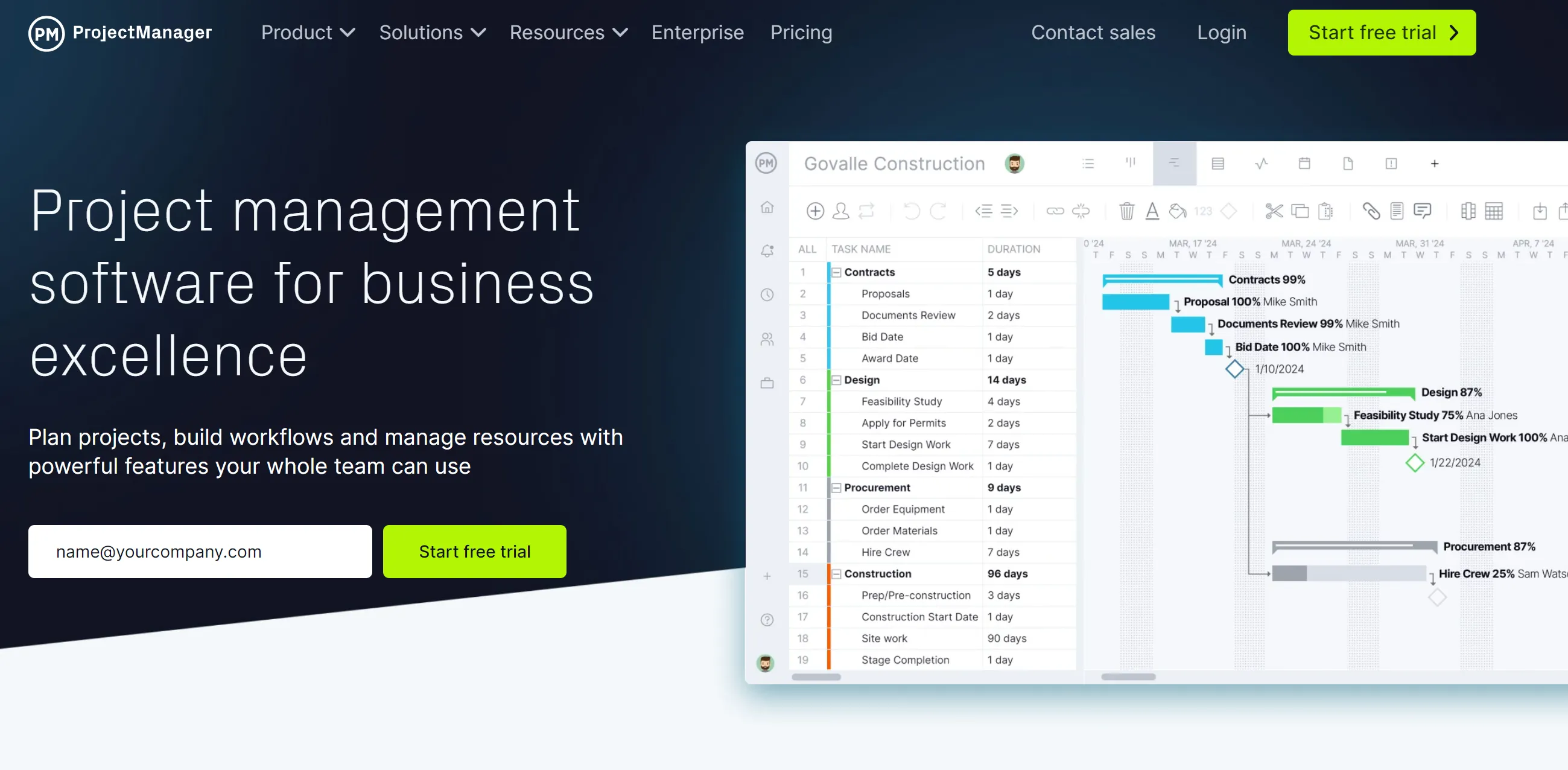1568x770 pixels.
Task: Click the Start free trial button
Action: [1384, 33]
